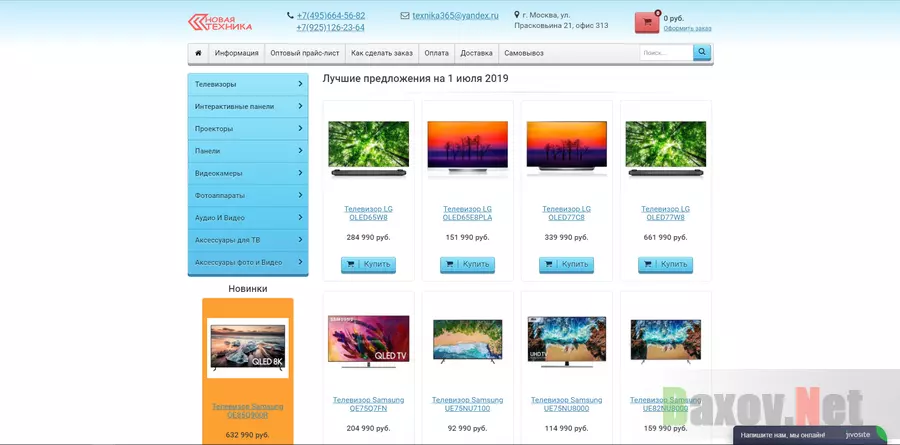Click the 151 990 руб. price
This screenshot has width=900, height=445.
pos(467,237)
